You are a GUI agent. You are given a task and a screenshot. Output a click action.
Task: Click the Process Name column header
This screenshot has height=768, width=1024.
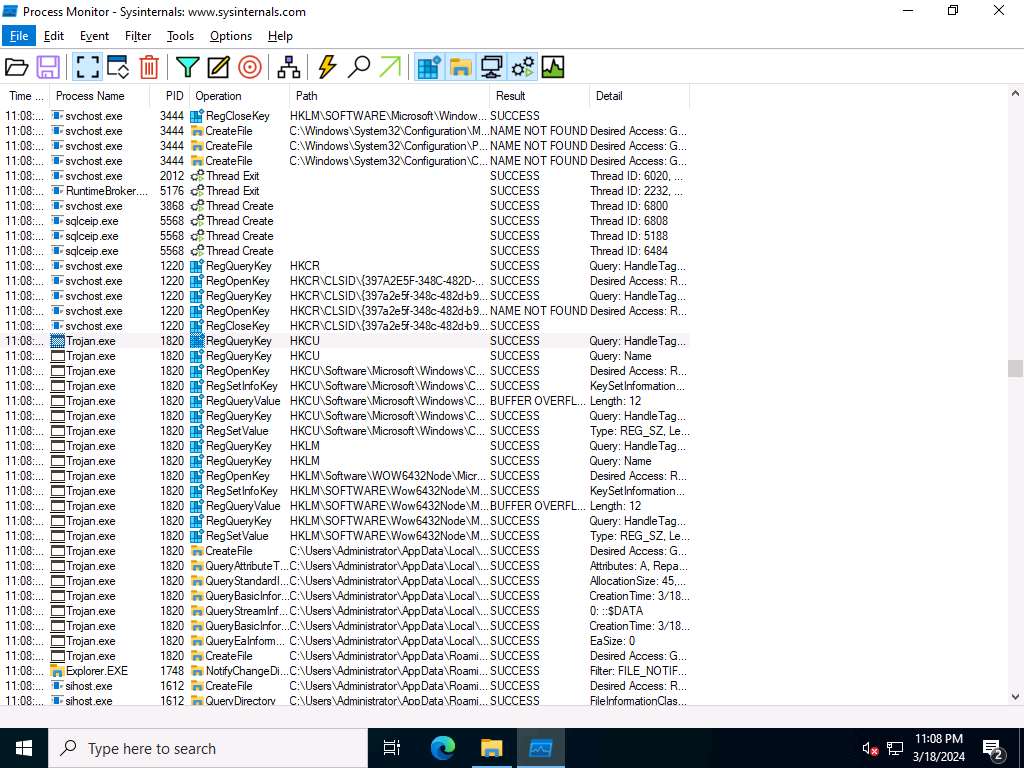coord(90,96)
